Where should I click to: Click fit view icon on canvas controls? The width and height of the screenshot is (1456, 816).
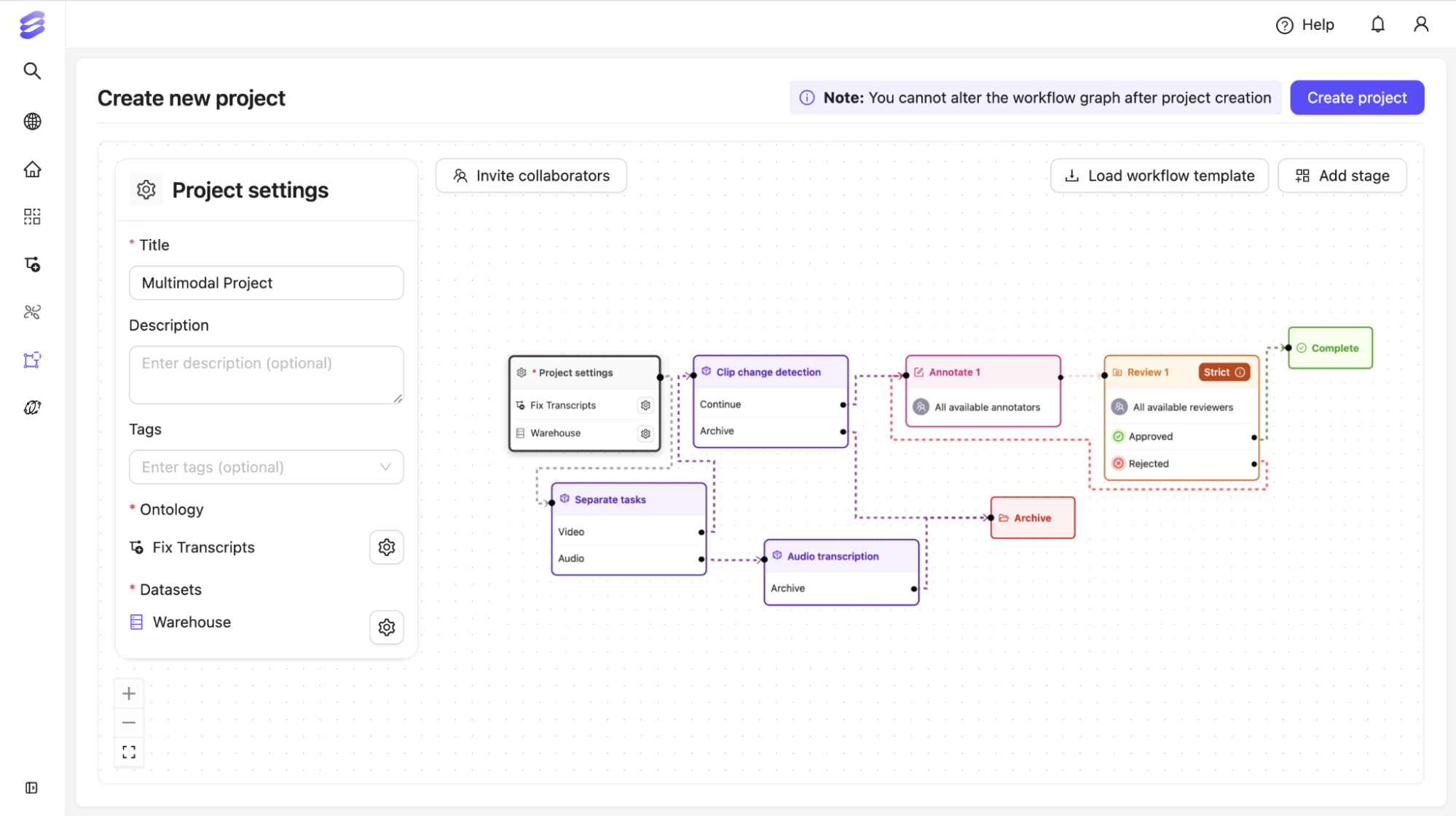[129, 752]
